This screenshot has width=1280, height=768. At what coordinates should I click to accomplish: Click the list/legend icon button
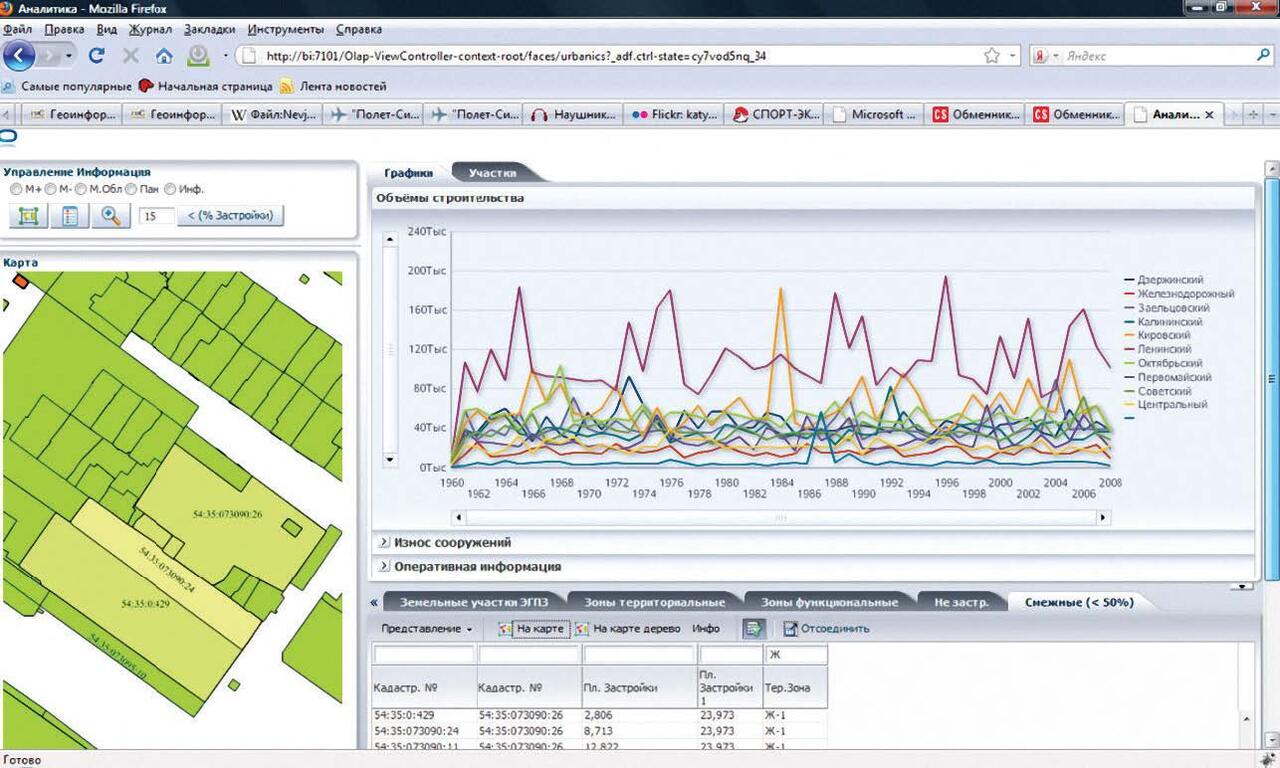point(69,215)
